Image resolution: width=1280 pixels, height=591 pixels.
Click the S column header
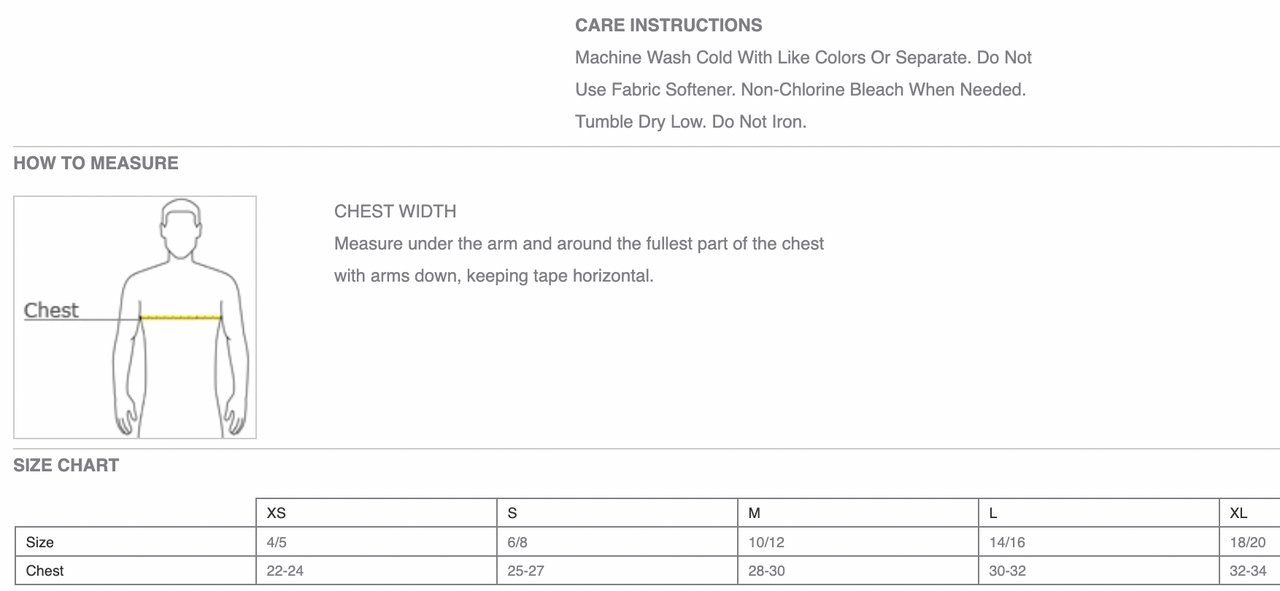[618, 513]
